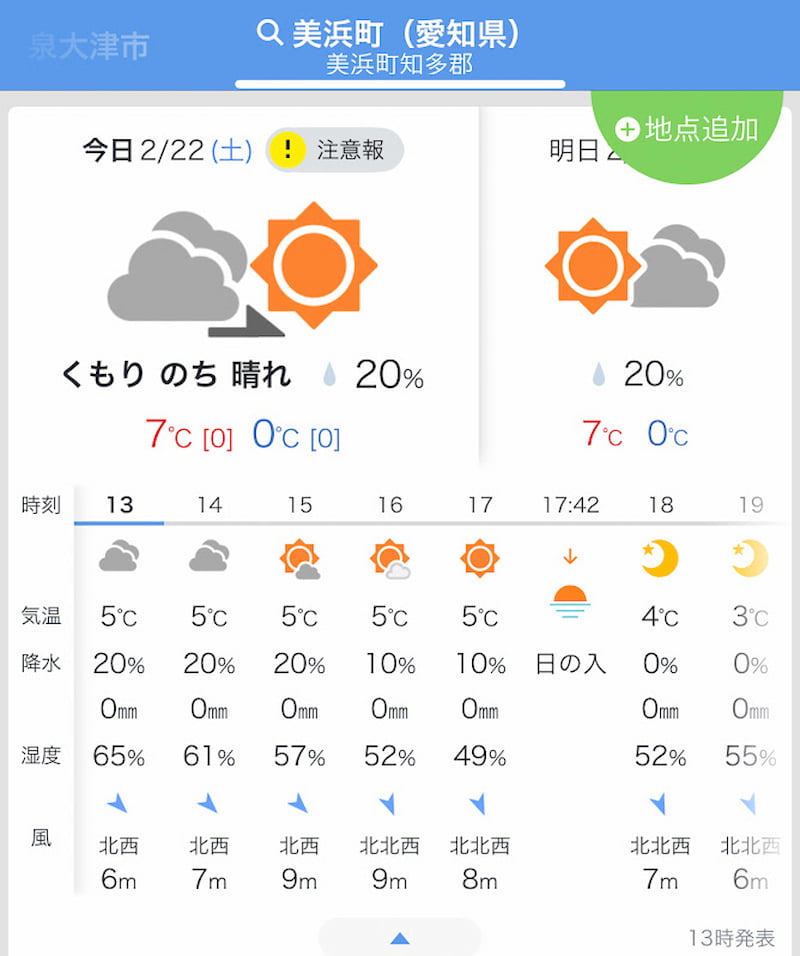Screen dimensions: 800x956
Task: Click today's 20% precipitation droplet icon
Action: (329, 375)
